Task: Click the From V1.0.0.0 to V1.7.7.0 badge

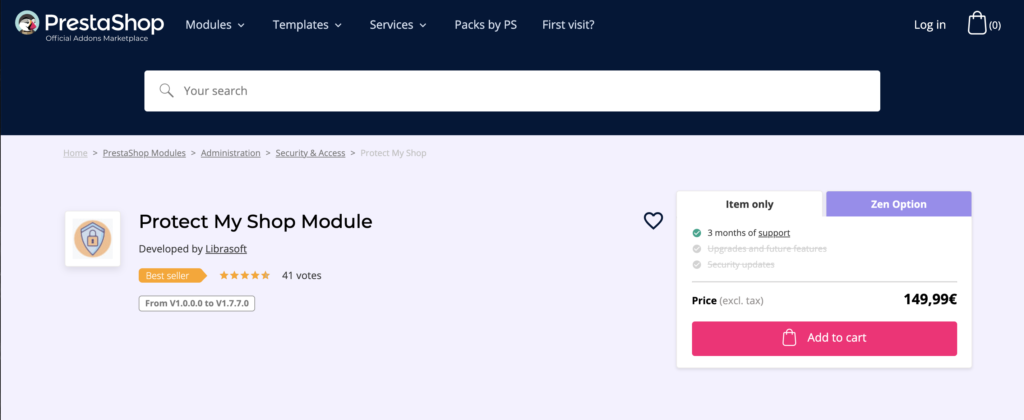Action: pyautogui.click(x=197, y=303)
